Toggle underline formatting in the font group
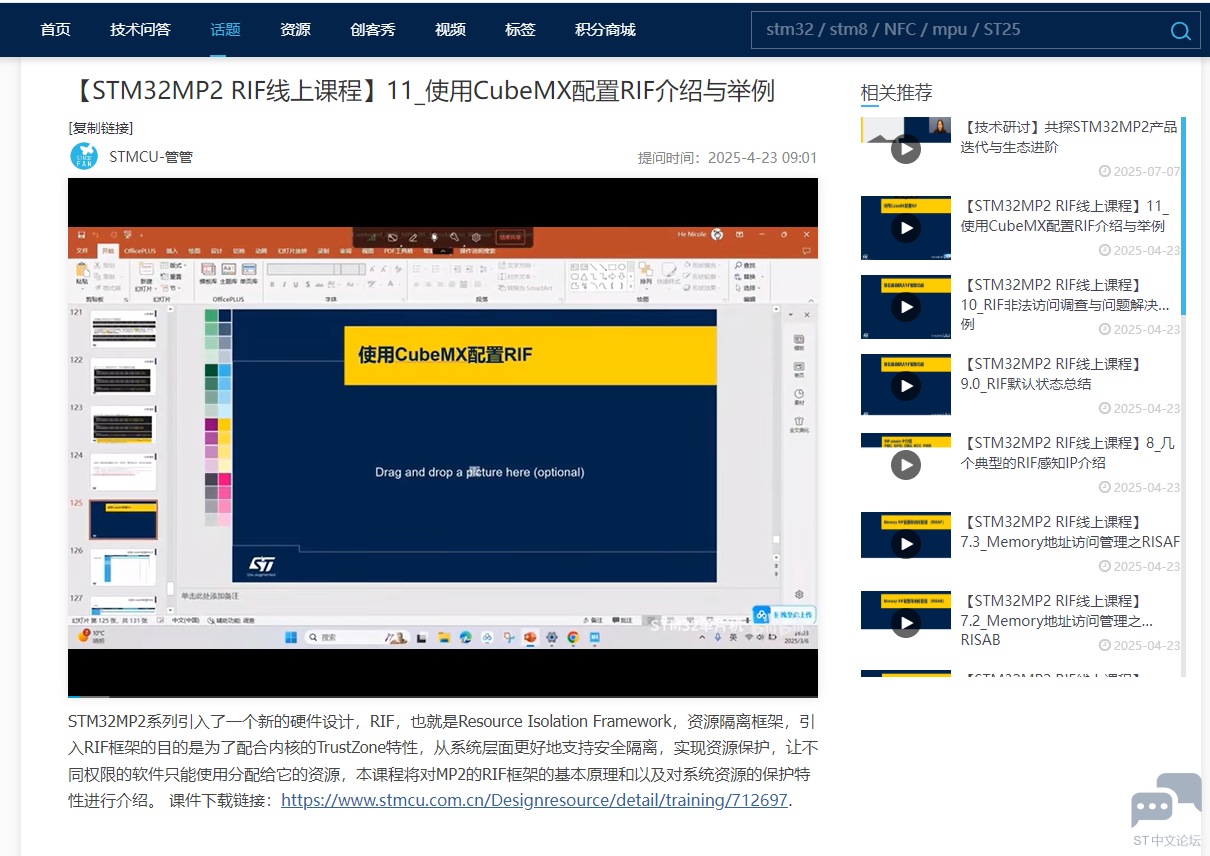Screen dimensions: 1210x856 coord(295,283)
